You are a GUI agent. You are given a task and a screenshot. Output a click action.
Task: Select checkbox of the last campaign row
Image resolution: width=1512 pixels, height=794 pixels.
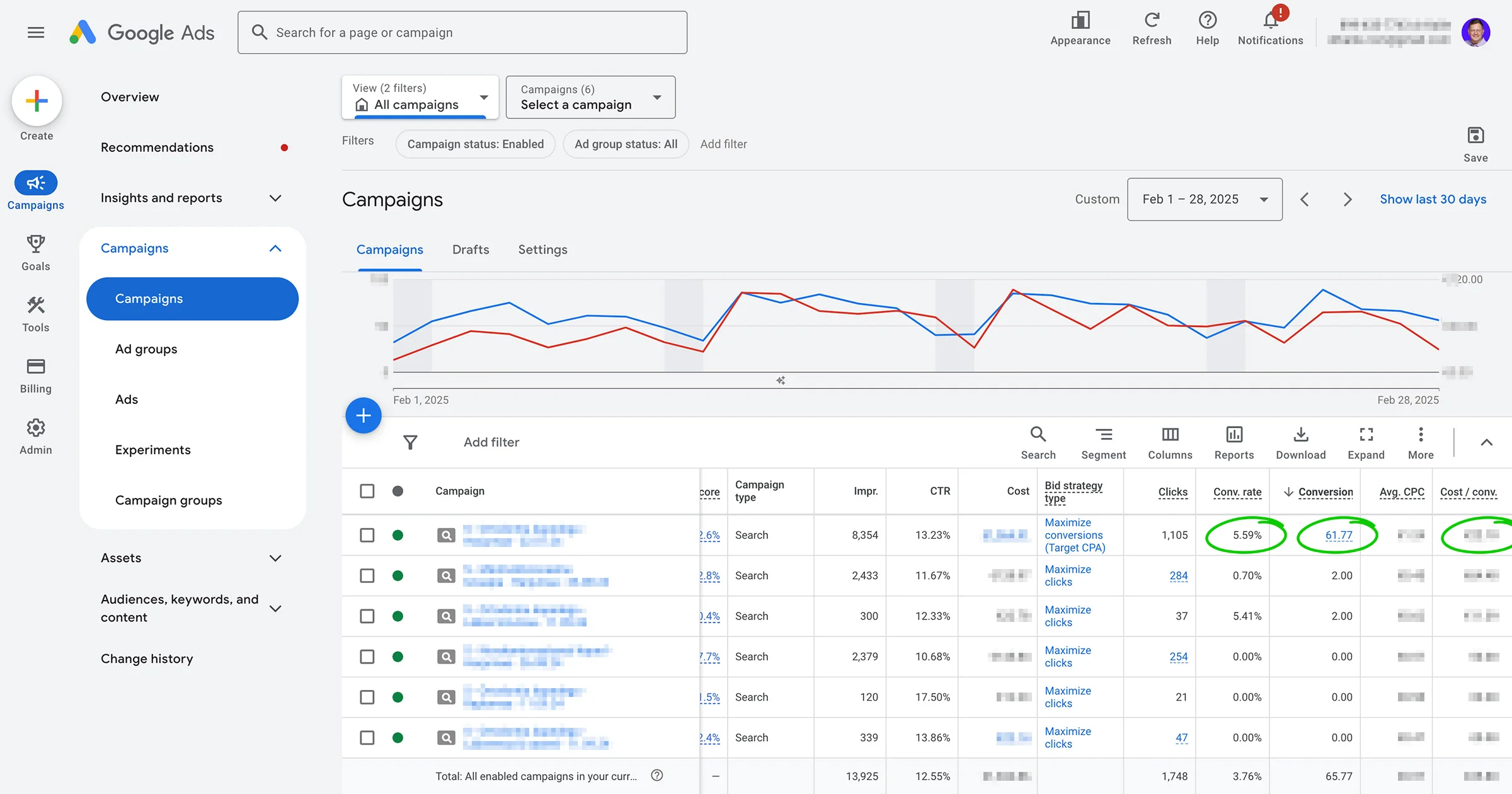click(x=367, y=737)
